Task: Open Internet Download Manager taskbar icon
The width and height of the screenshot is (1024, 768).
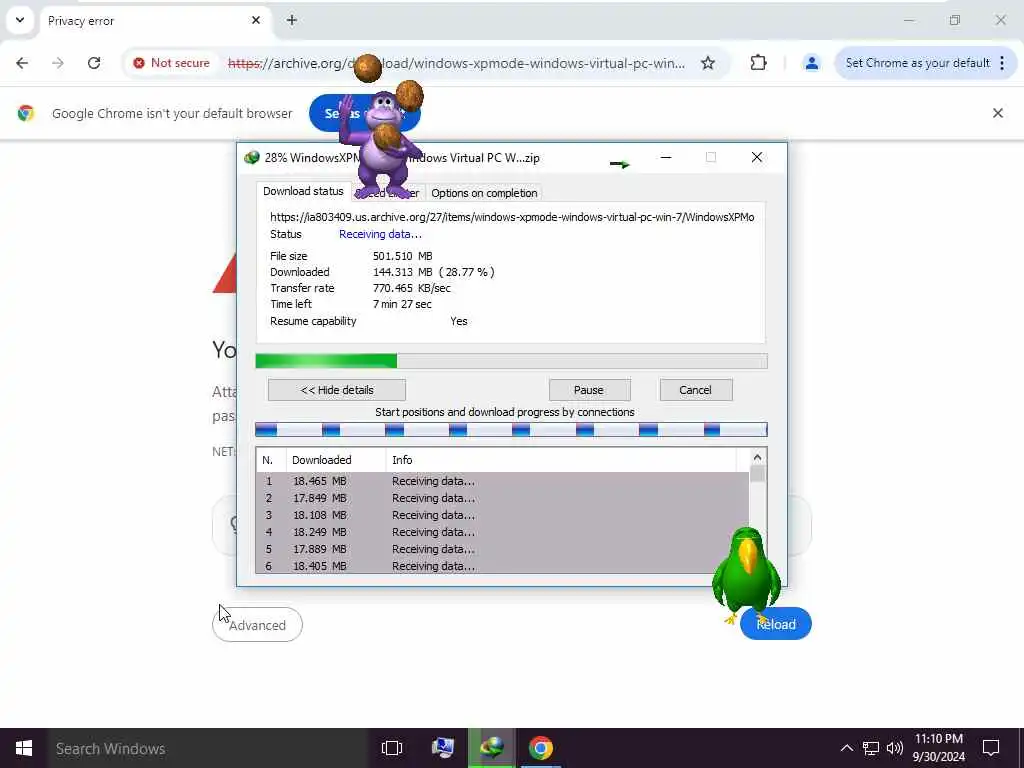Action: 492,748
